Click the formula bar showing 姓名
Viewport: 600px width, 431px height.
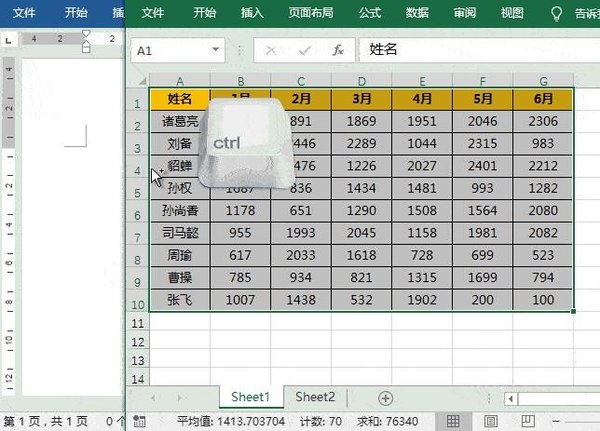coord(470,49)
